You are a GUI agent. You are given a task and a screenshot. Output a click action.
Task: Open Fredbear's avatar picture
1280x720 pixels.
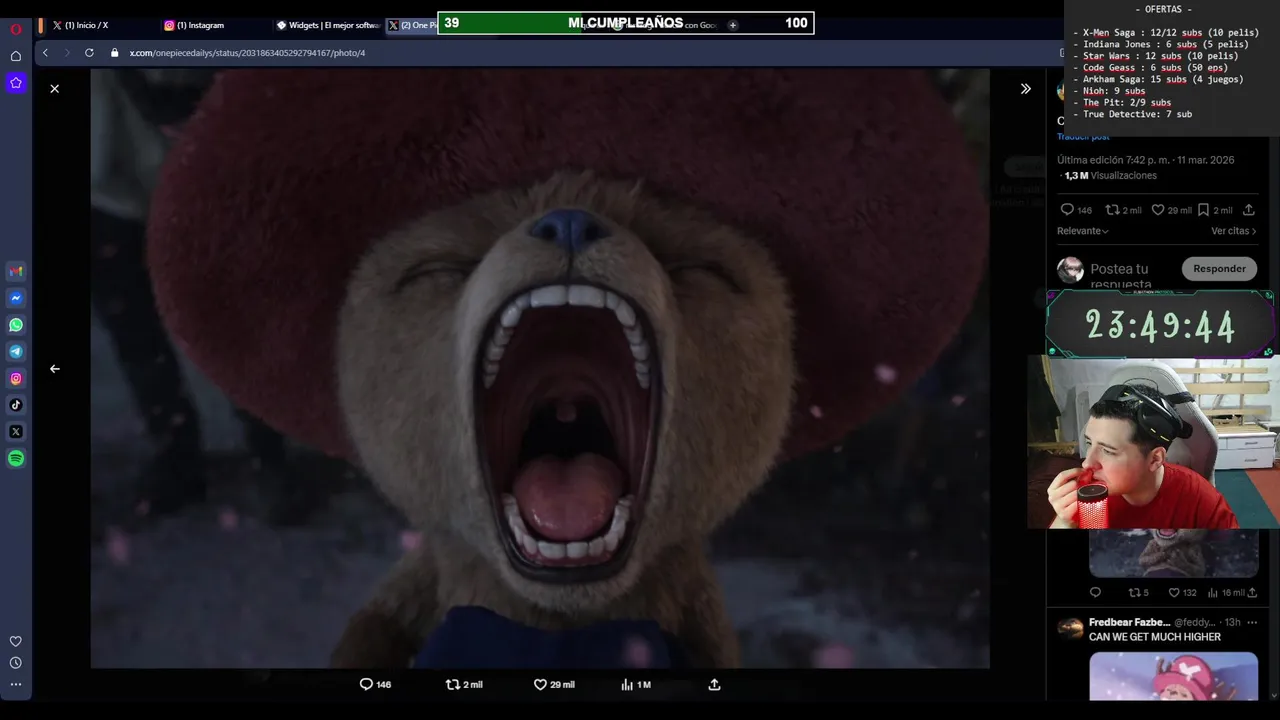coord(1070,629)
